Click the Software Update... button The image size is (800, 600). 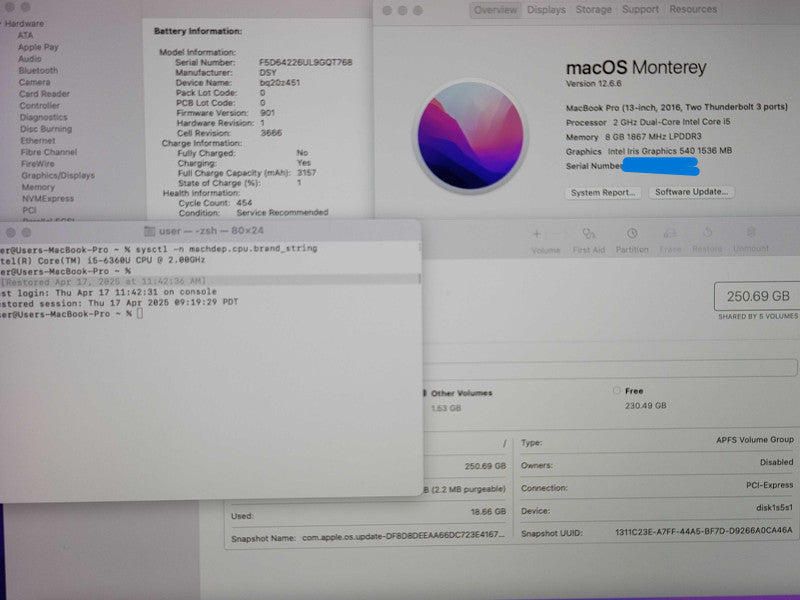[x=691, y=192]
